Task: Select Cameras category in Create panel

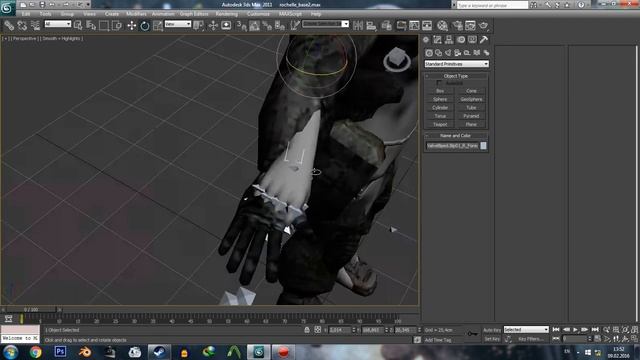Action: click(458, 53)
